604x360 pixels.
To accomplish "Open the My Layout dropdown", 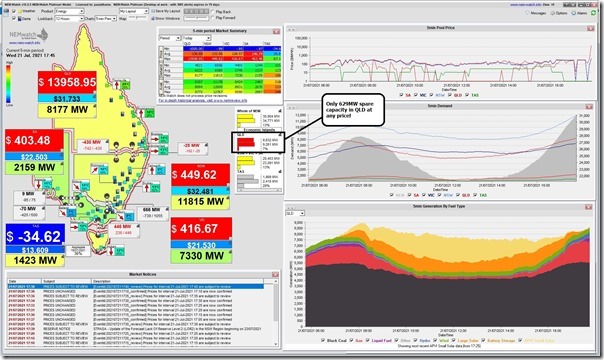I will pos(134,11).
